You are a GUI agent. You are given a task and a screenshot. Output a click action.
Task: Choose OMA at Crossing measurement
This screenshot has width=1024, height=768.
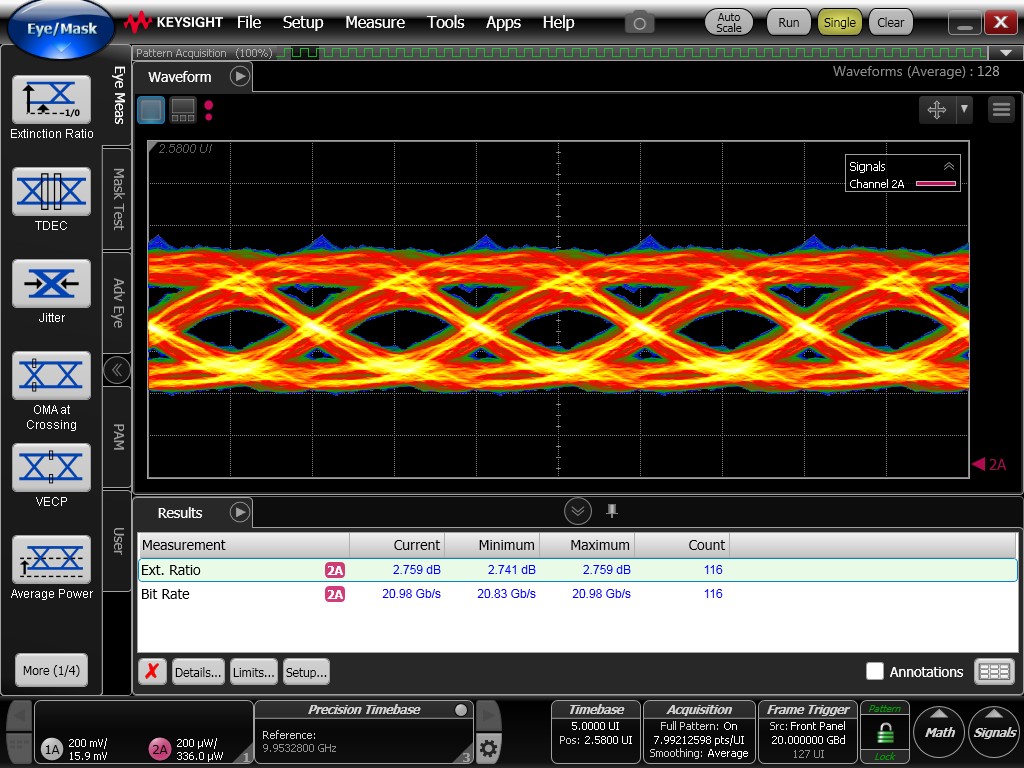pos(51,376)
